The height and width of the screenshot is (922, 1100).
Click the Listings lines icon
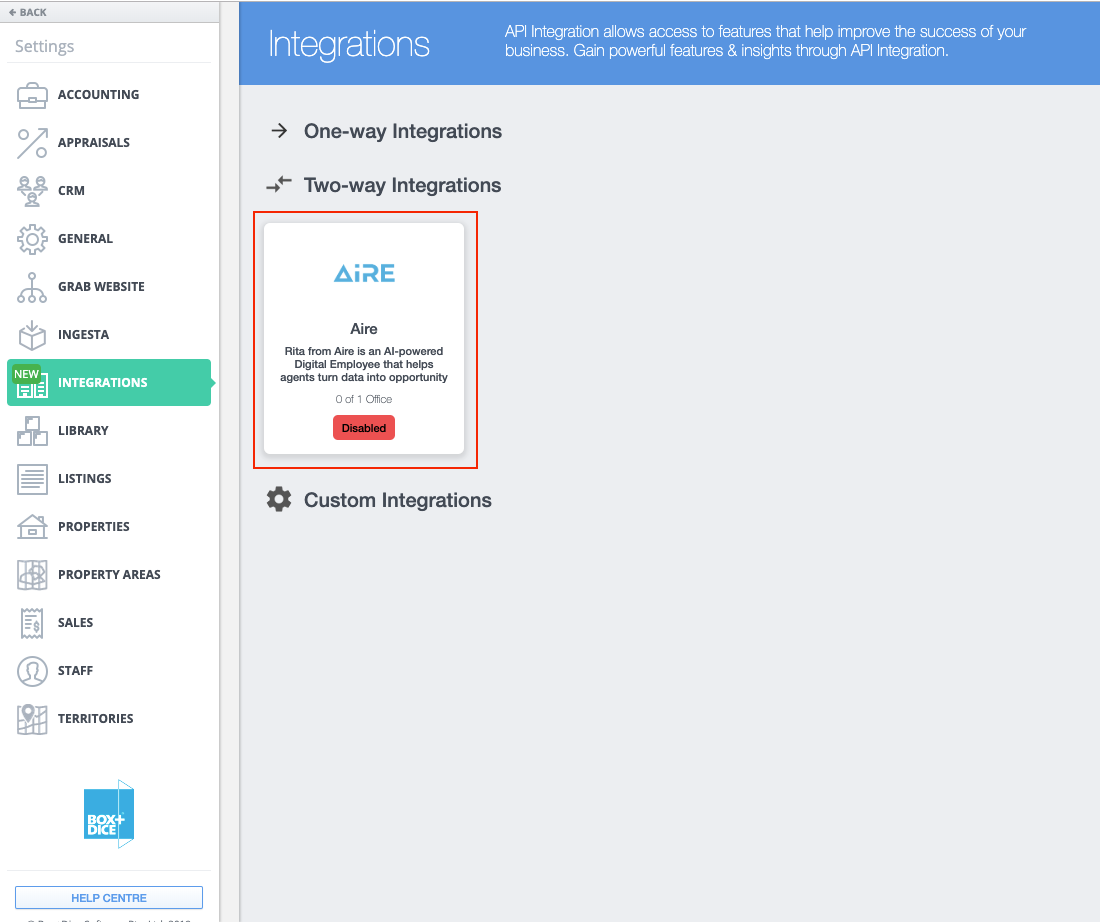point(32,479)
